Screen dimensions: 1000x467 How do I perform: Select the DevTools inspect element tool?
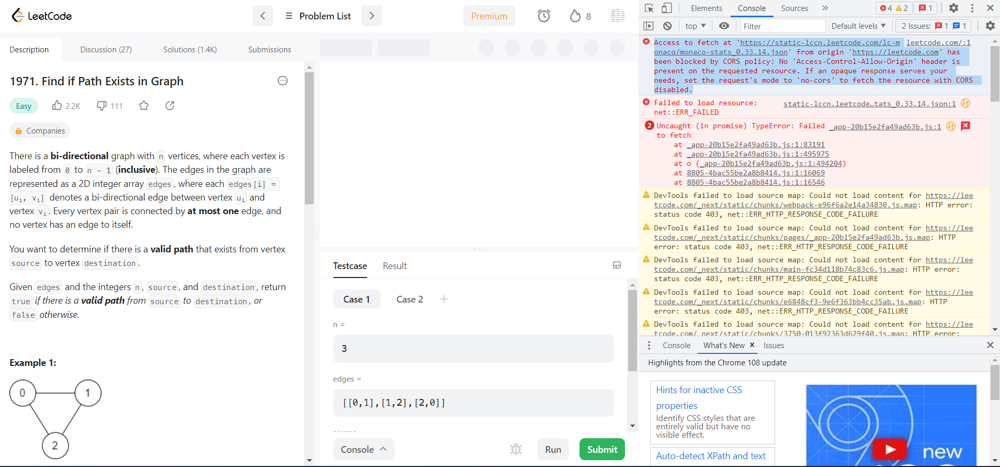pos(650,8)
